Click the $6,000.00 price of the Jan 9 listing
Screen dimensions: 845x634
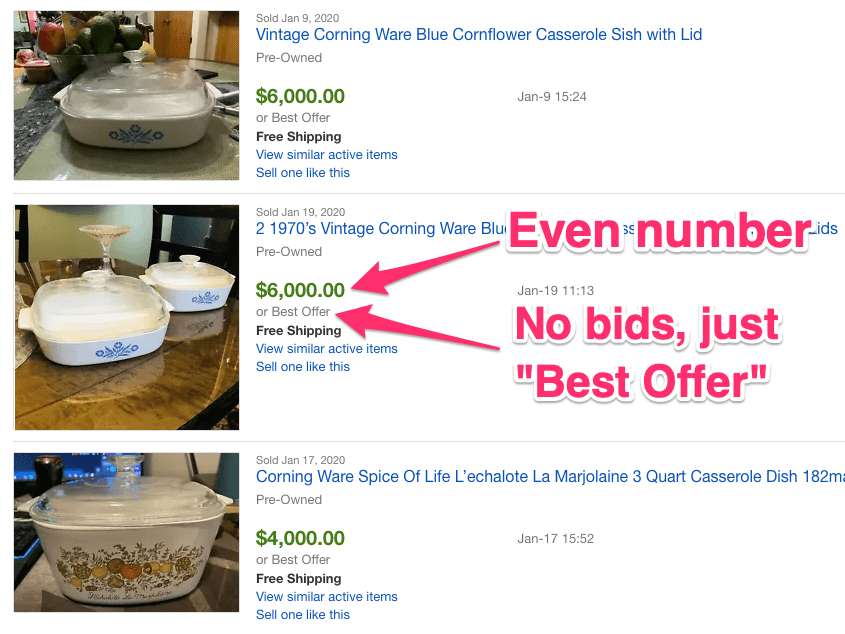point(300,97)
